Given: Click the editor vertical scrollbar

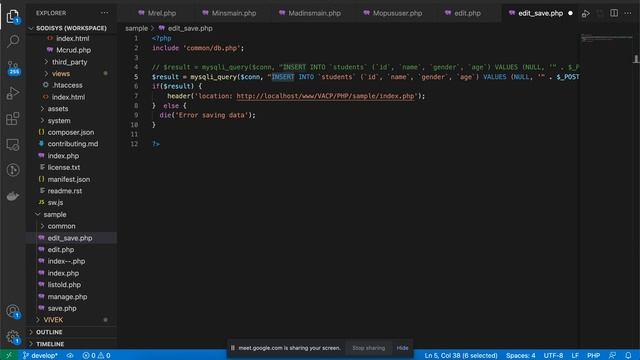Looking at the screenshot, I should [x=636, y=60].
